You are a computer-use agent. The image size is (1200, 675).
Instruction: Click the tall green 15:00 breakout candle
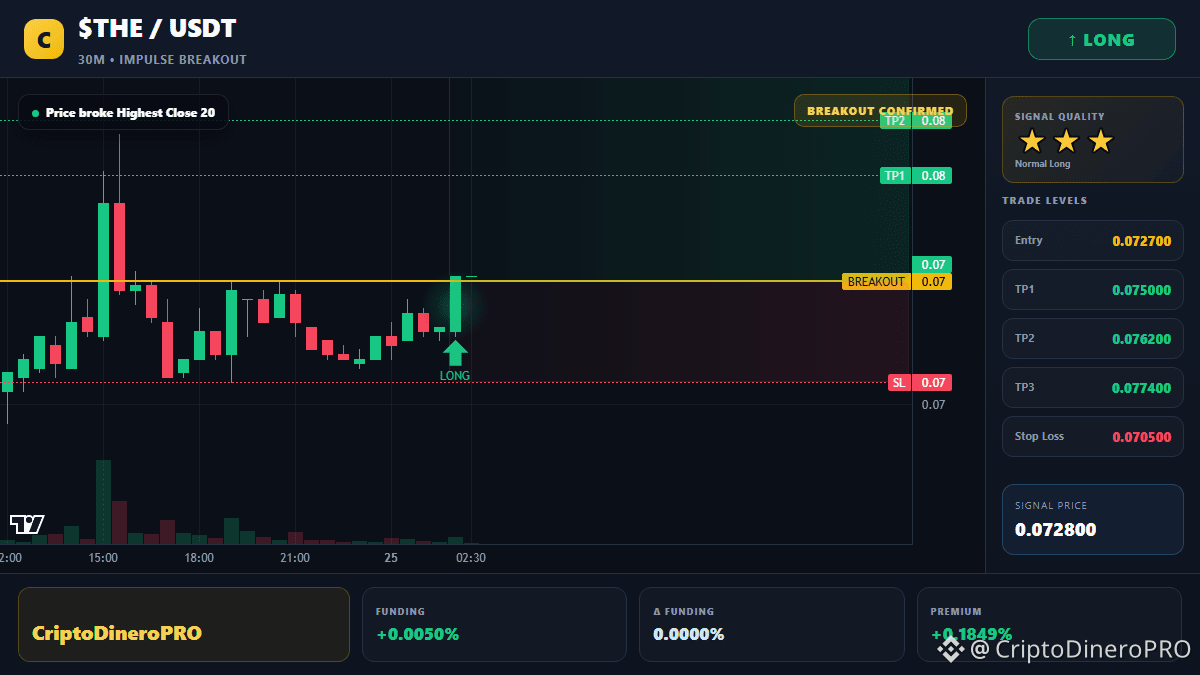(103, 270)
